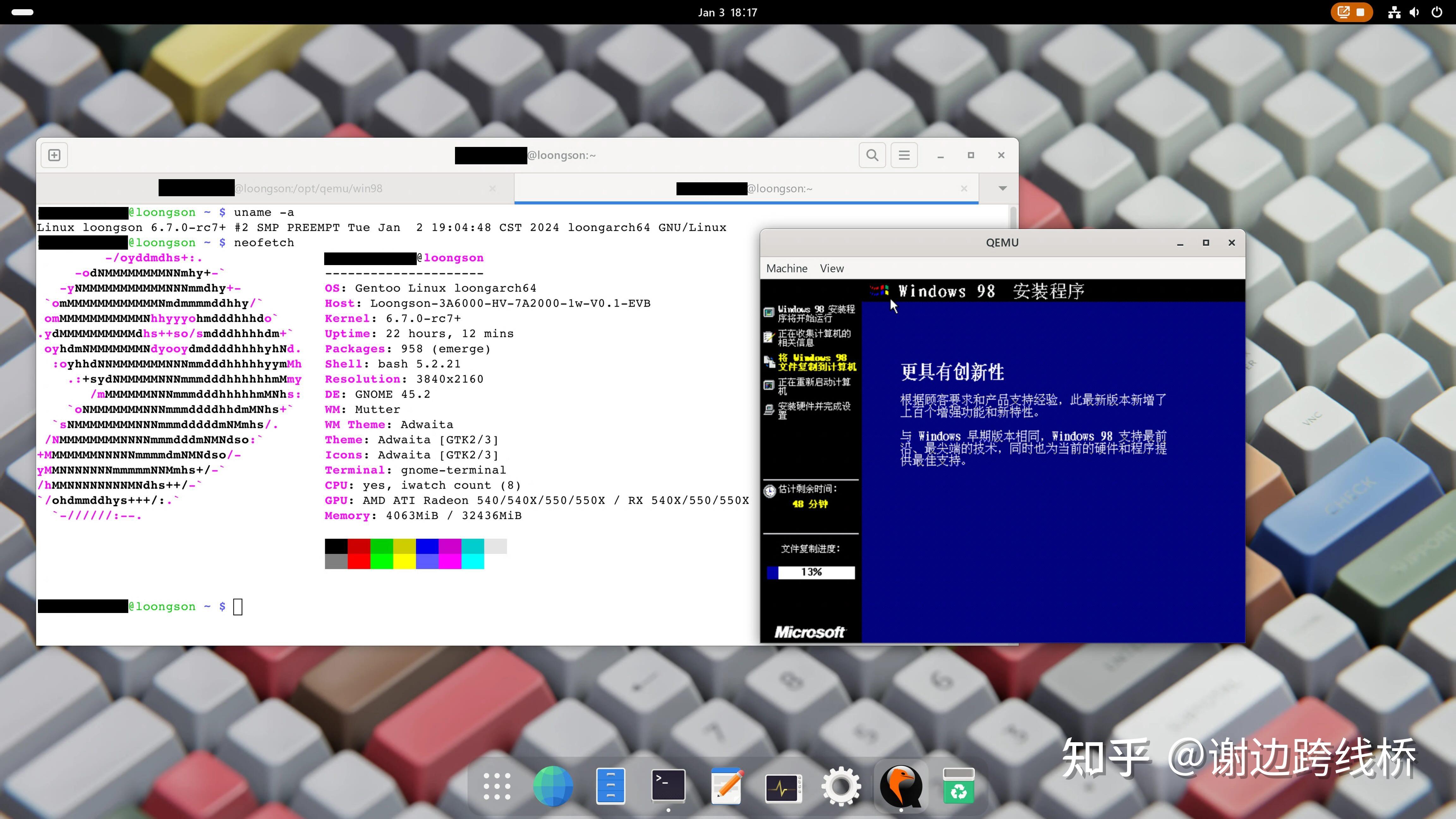Open the terminal hamburger menu
Viewport: 1456px width, 819px height.
pyautogui.click(x=904, y=155)
